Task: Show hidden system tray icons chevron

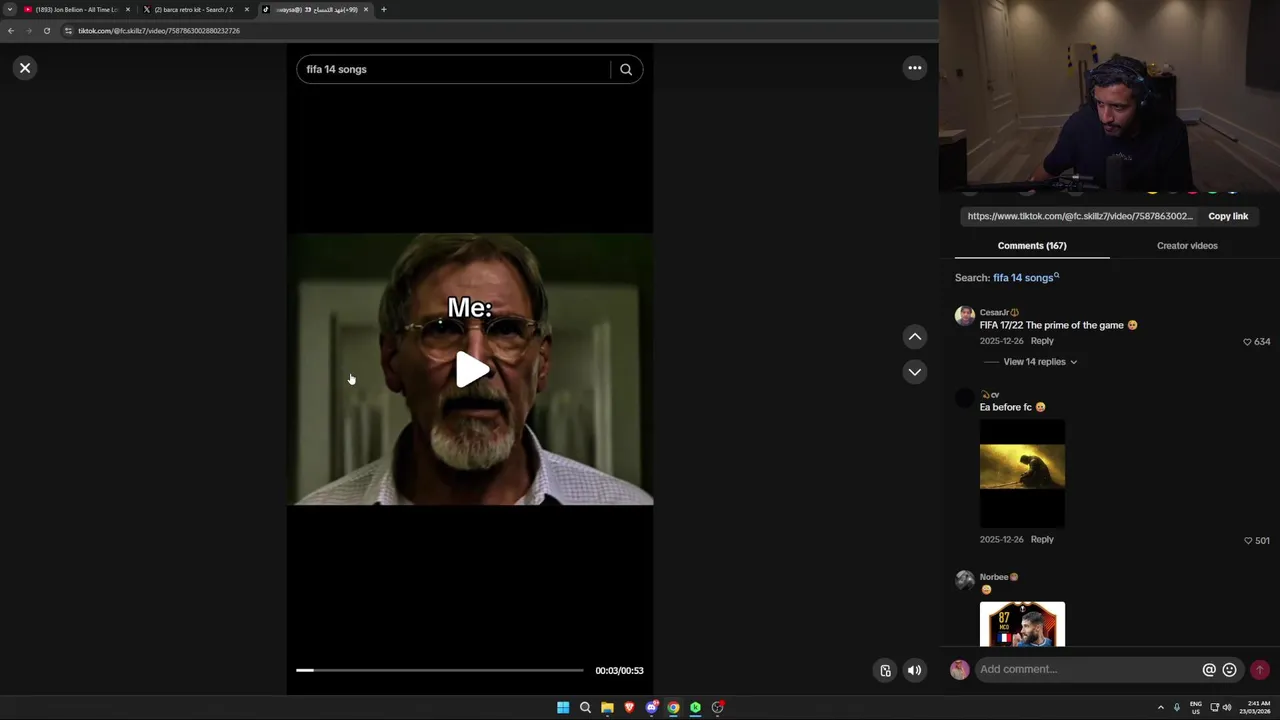Action: pyautogui.click(x=1160, y=707)
